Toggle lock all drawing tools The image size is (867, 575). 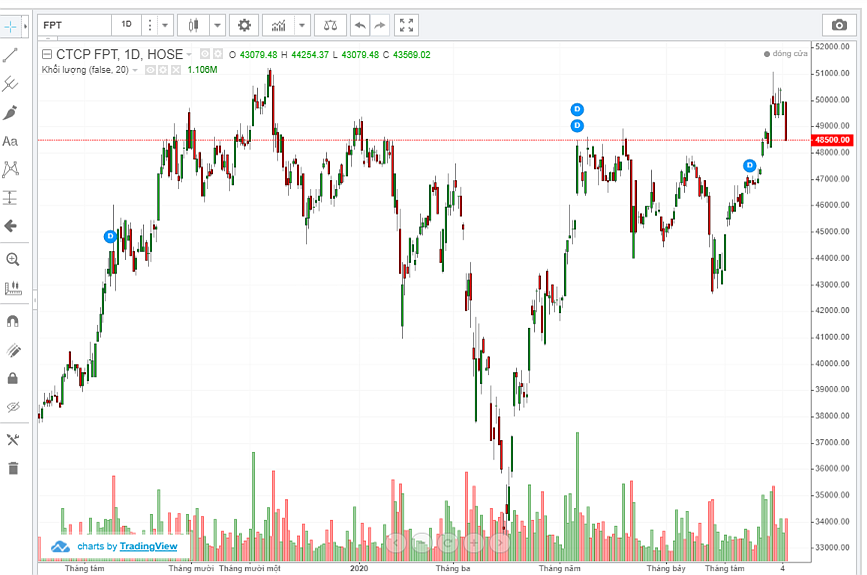click(x=12, y=378)
